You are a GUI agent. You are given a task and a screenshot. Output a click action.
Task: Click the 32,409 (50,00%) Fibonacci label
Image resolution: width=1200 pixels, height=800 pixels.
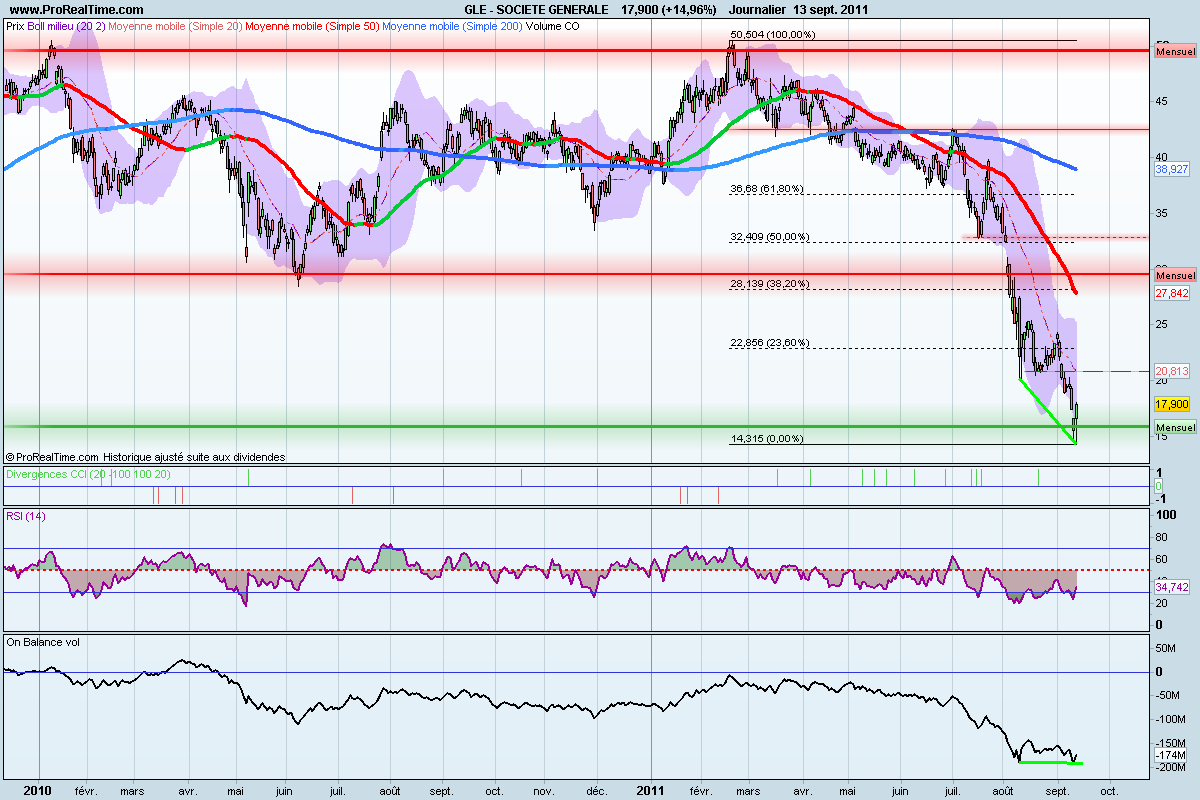click(770, 237)
